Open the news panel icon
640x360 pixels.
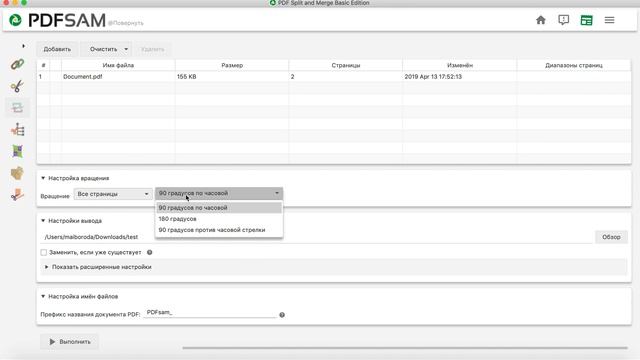coord(587,20)
